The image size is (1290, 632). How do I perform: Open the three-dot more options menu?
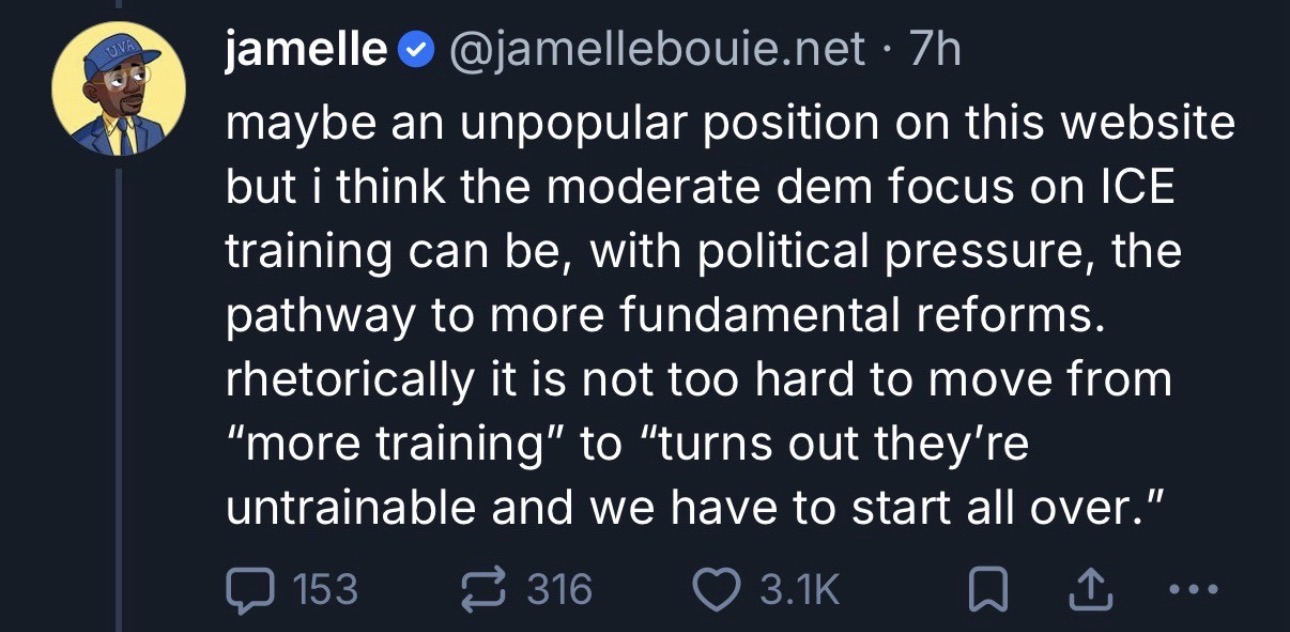point(1187,590)
